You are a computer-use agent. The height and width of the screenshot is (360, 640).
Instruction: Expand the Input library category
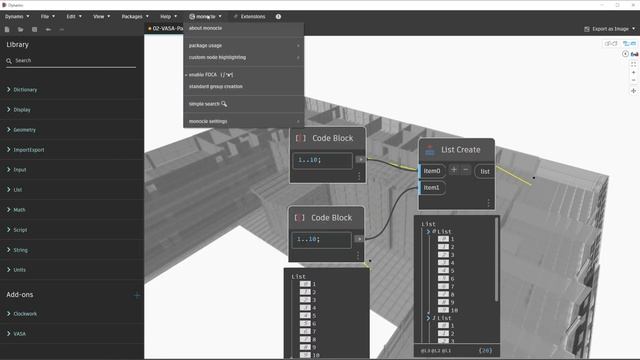click(9, 169)
